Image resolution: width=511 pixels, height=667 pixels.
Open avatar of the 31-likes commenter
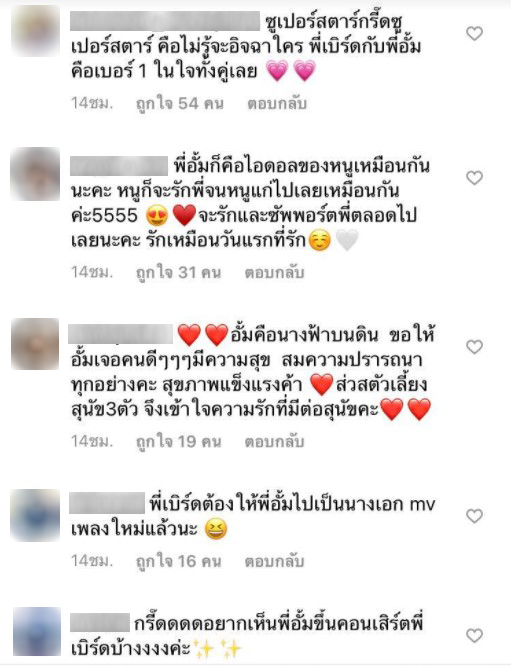[35, 174]
